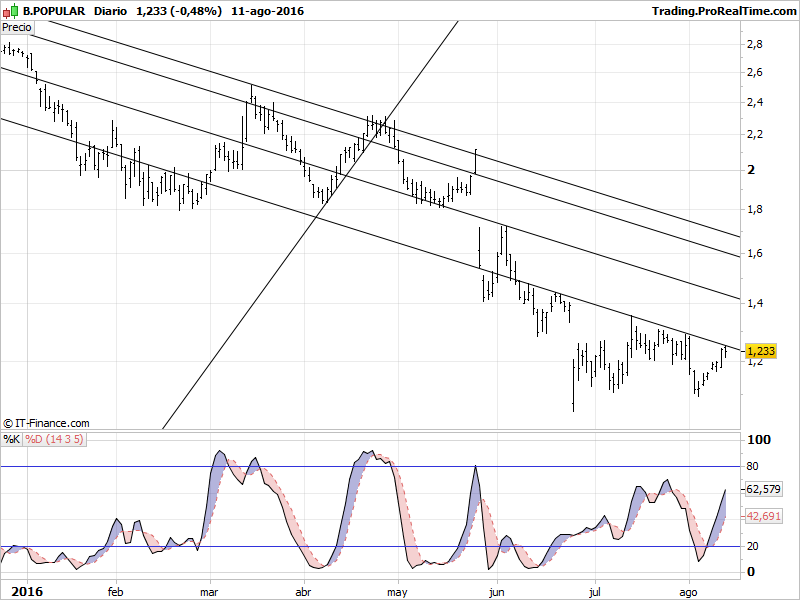
Task: Click the candlestick icon beside B.POPULAR
Action: tap(10, 11)
